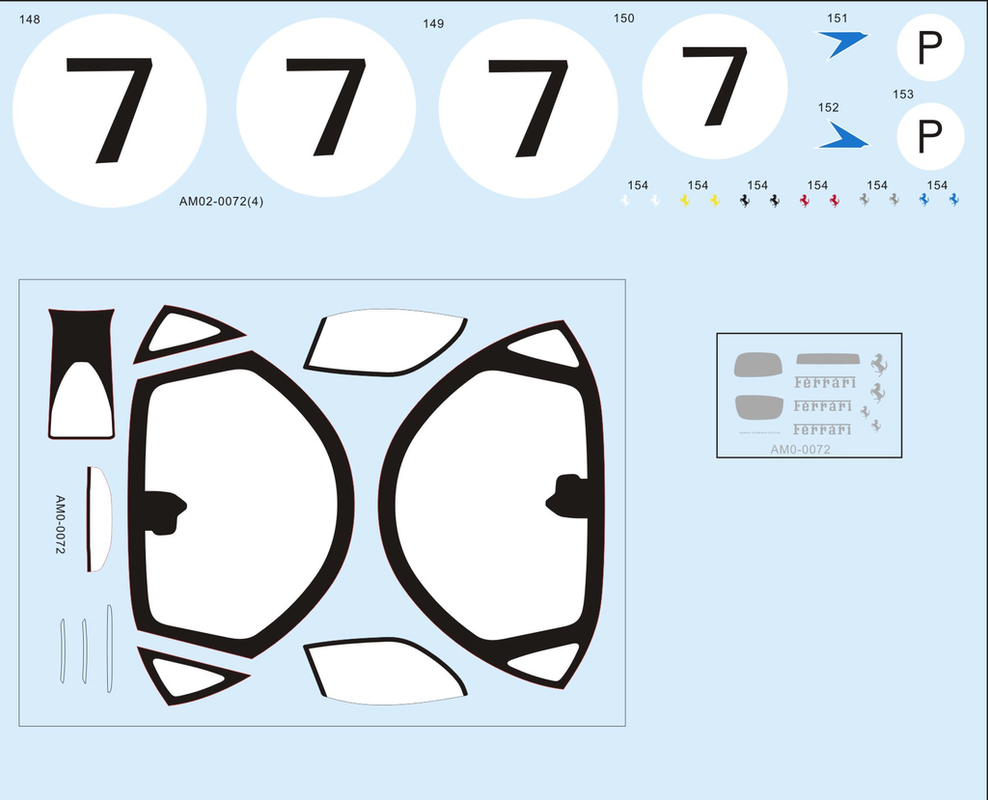This screenshot has height=800, width=988.
Task: Click the lower gray rounded rectangle in small box
Action: click(x=759, y=407)
